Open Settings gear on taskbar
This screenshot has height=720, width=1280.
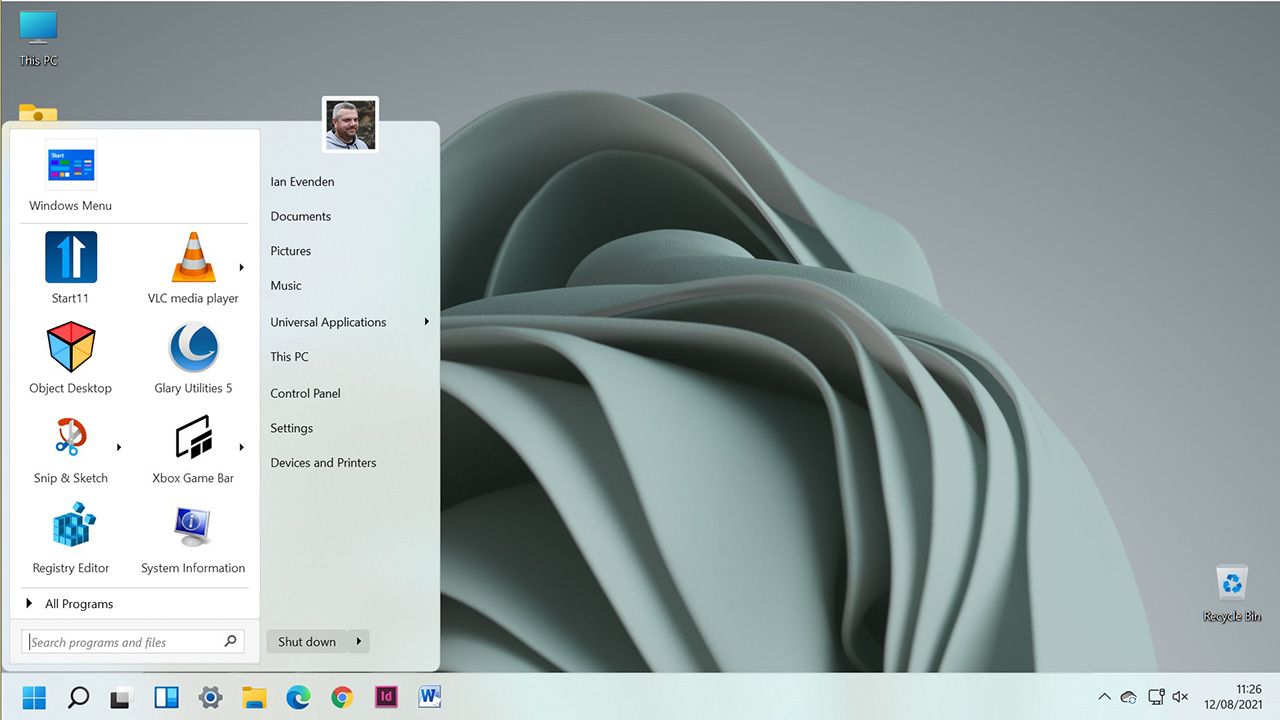click(210, 697)
